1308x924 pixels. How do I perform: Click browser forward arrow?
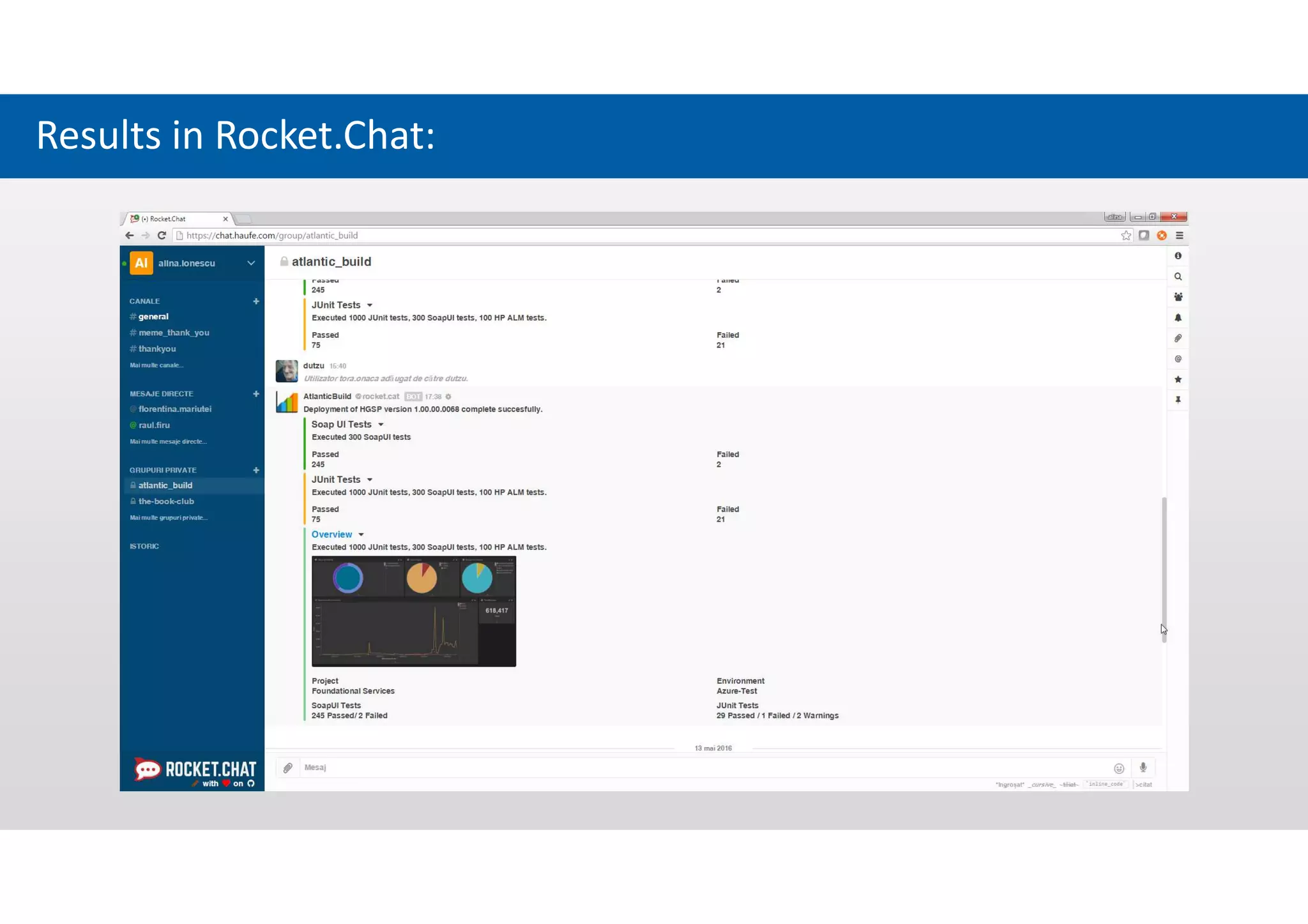click(x=146, y=236)
